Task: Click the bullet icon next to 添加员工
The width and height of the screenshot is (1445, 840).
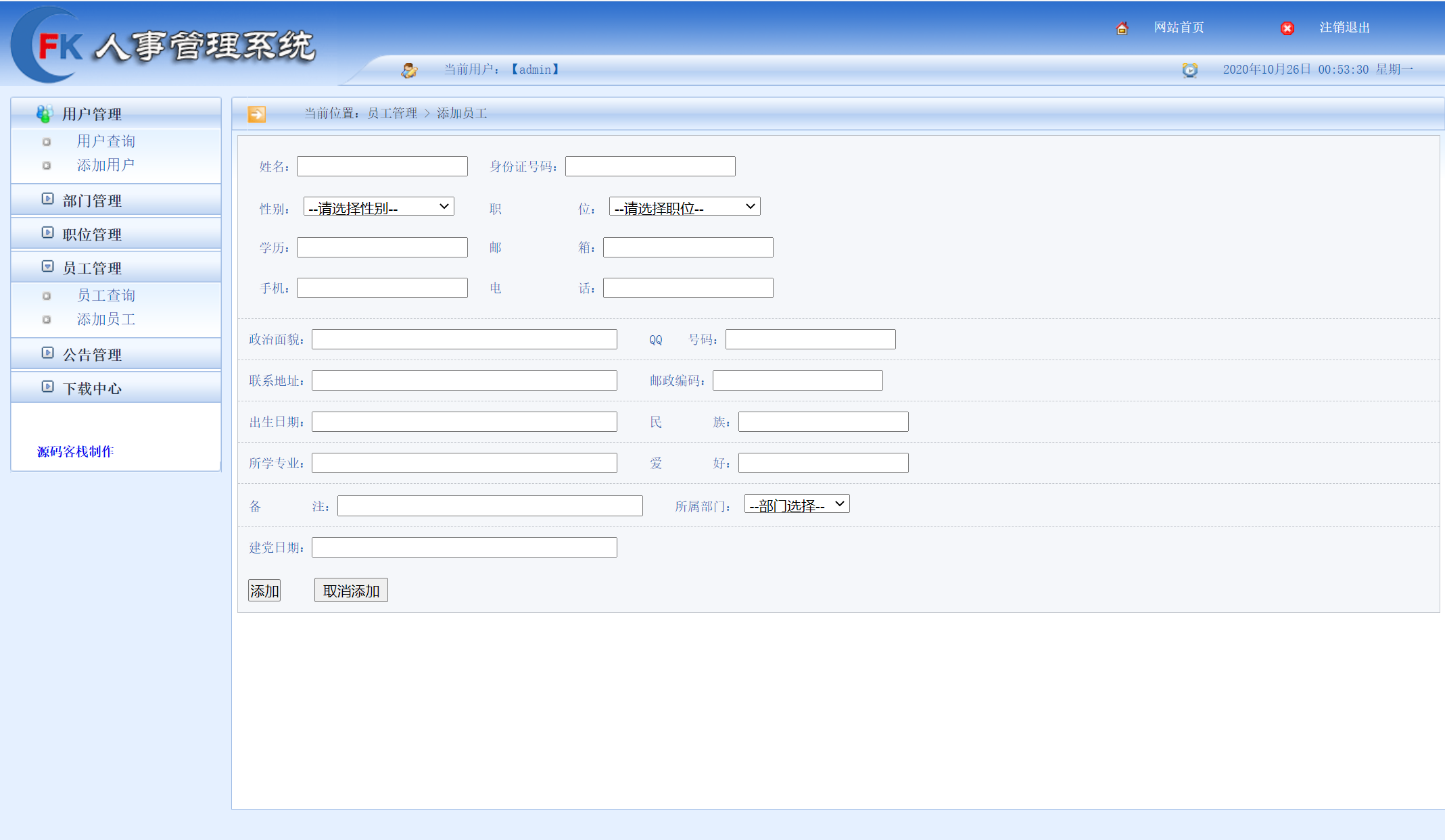Action: pos(47,320)
